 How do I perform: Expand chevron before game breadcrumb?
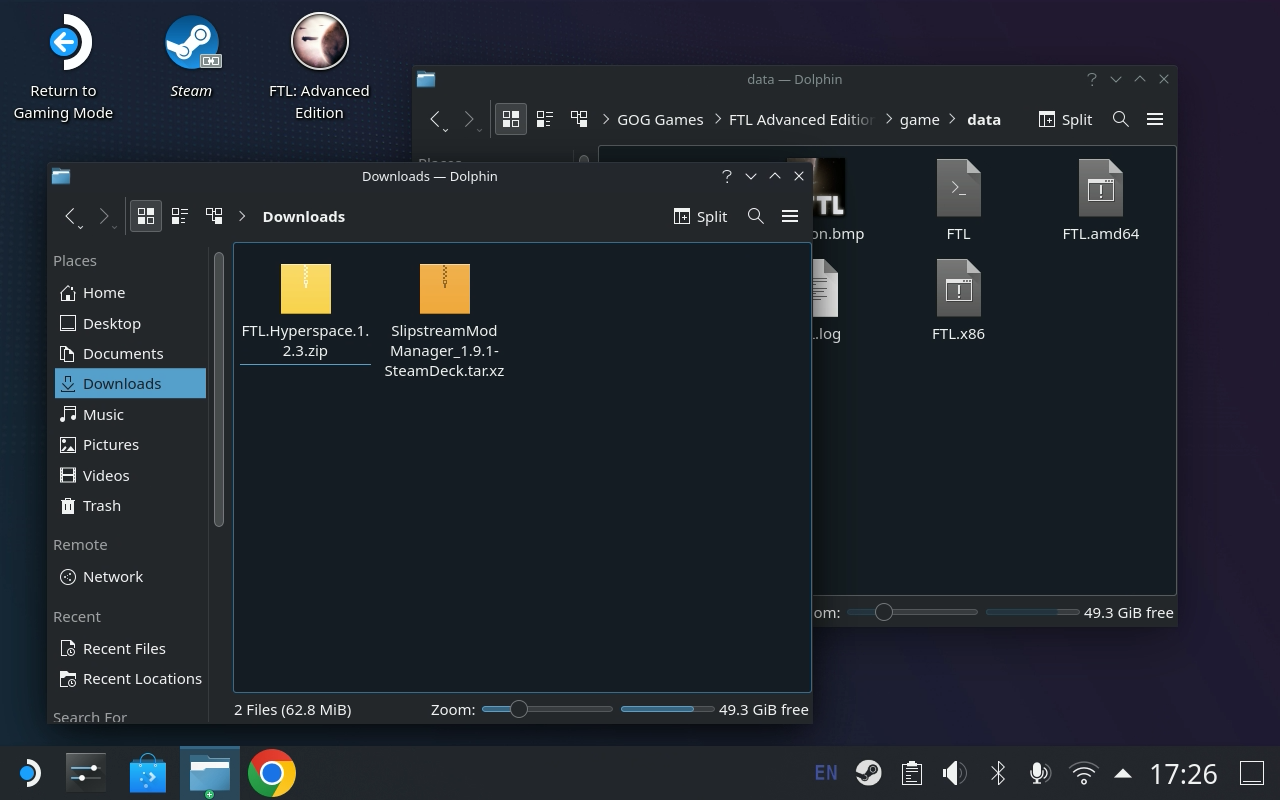pyautogui.click(x=888, y=119)
